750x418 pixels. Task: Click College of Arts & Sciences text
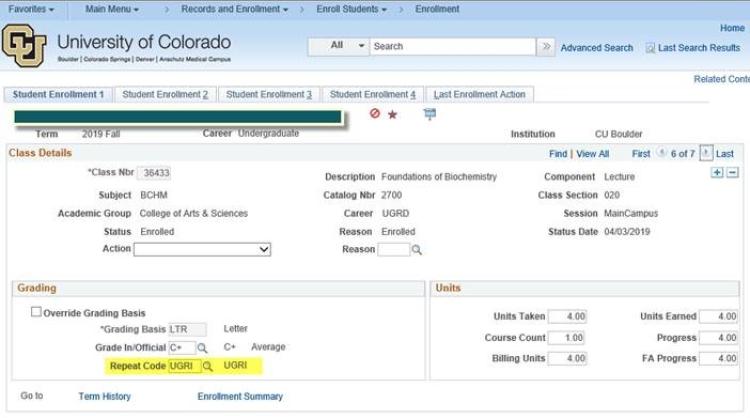[x=194, y=213]
